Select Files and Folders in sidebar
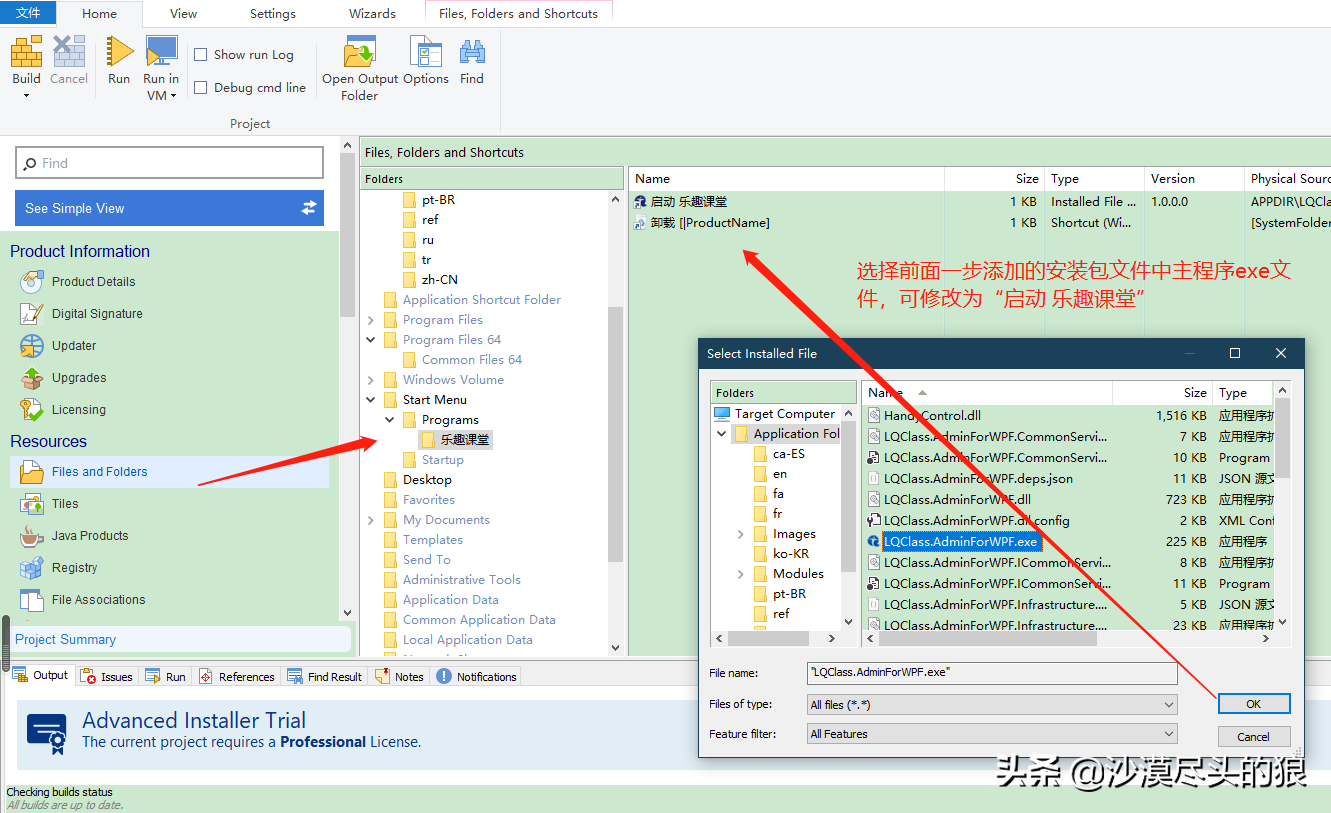Viewport: 1331px width, 813px height. point(169,472)
